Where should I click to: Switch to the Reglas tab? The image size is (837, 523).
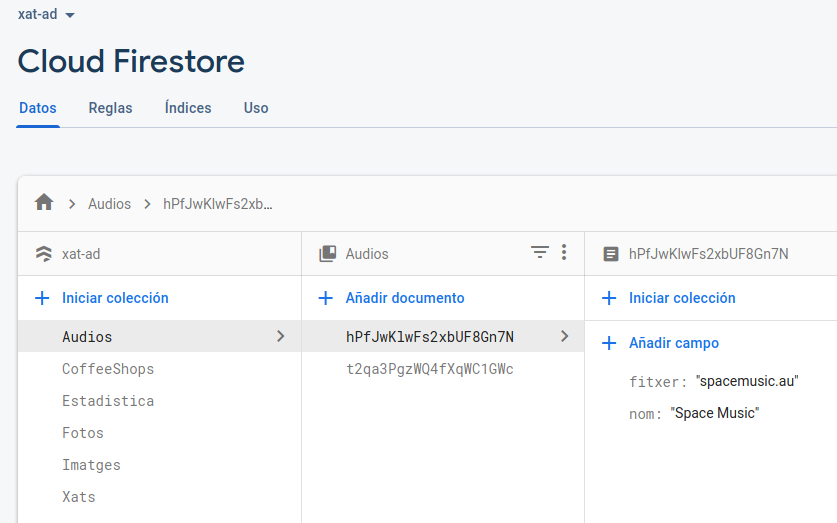click(x=110, y=108)
